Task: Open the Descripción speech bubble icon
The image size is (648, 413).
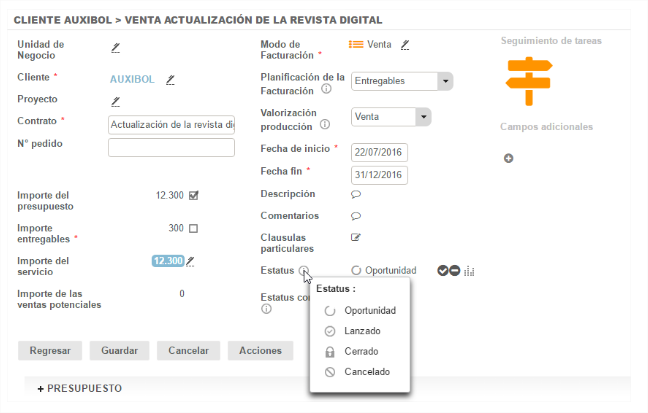Action: (x=355, y=194)
